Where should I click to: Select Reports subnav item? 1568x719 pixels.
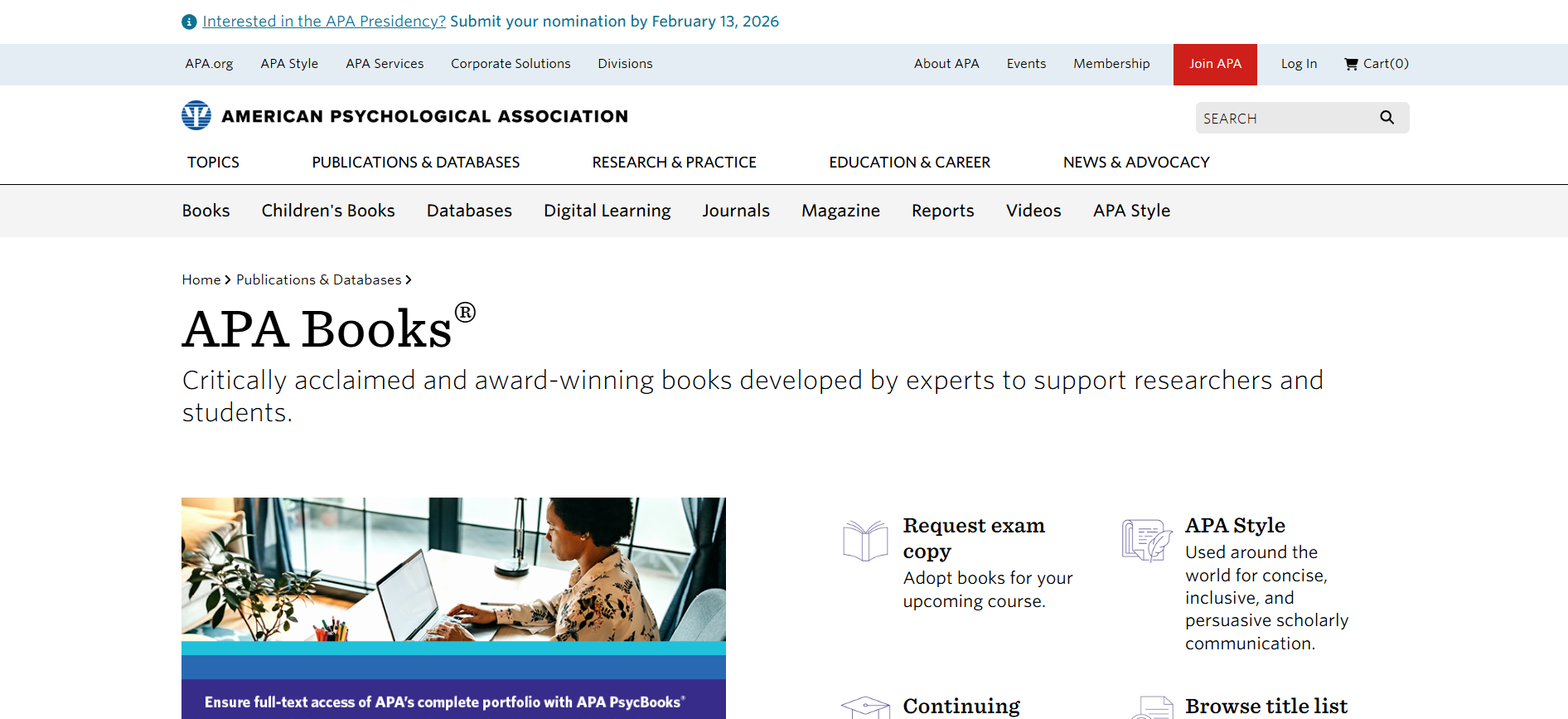tap(943, 211)
